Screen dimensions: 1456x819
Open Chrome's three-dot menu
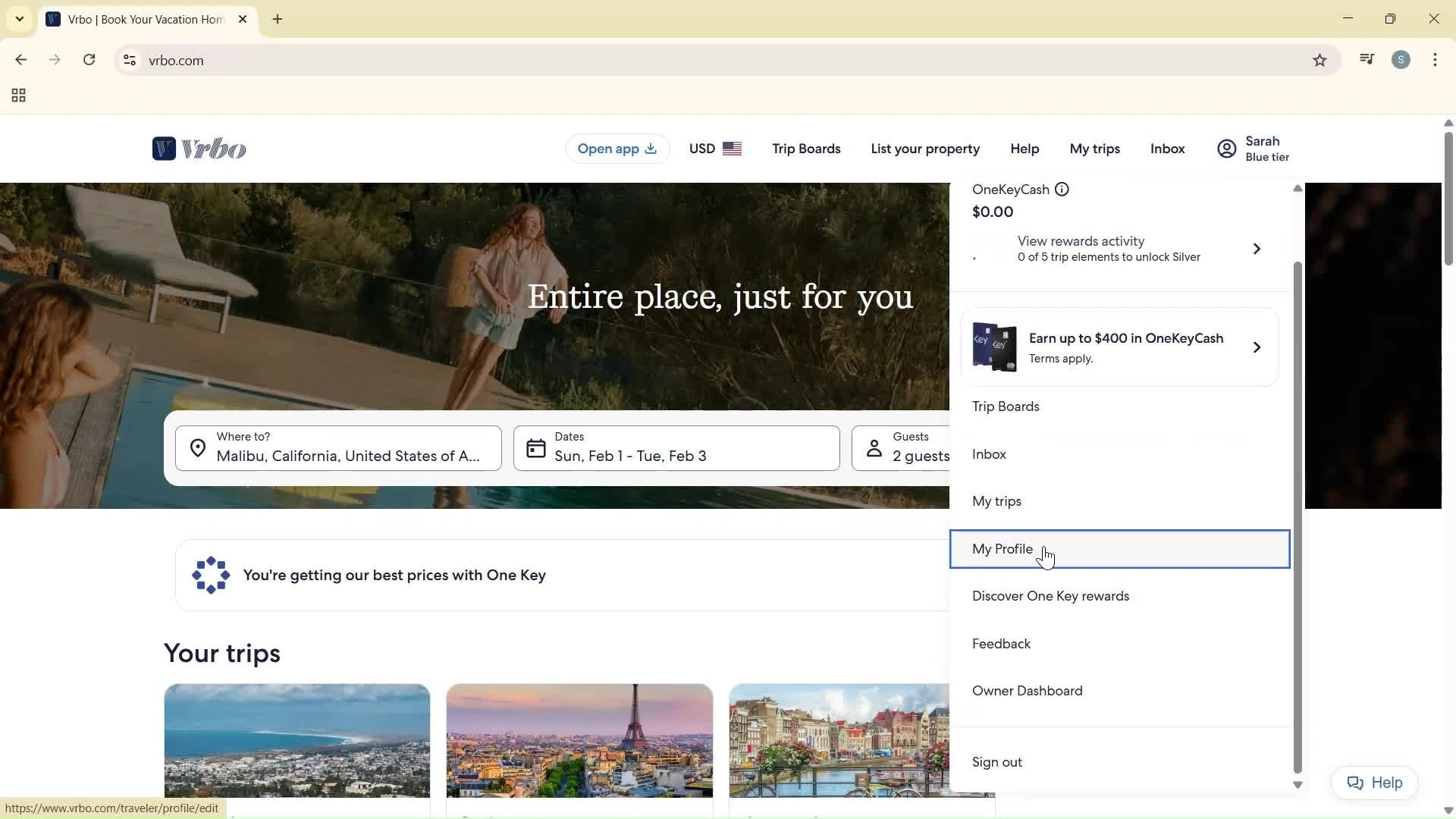(1435, 60)
